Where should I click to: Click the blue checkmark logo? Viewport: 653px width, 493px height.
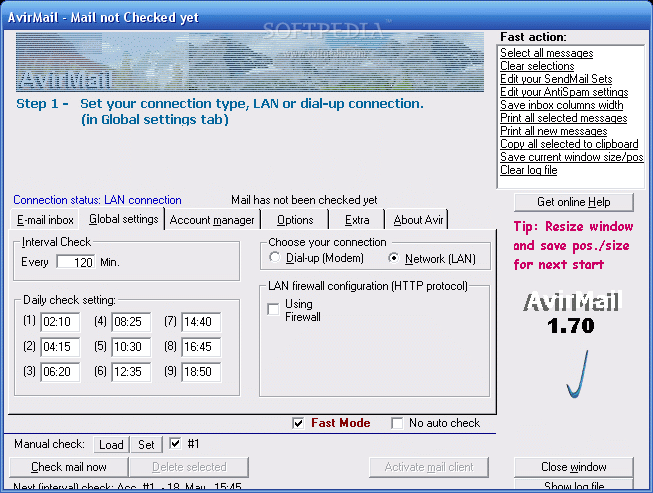click(x=577, y=374)
